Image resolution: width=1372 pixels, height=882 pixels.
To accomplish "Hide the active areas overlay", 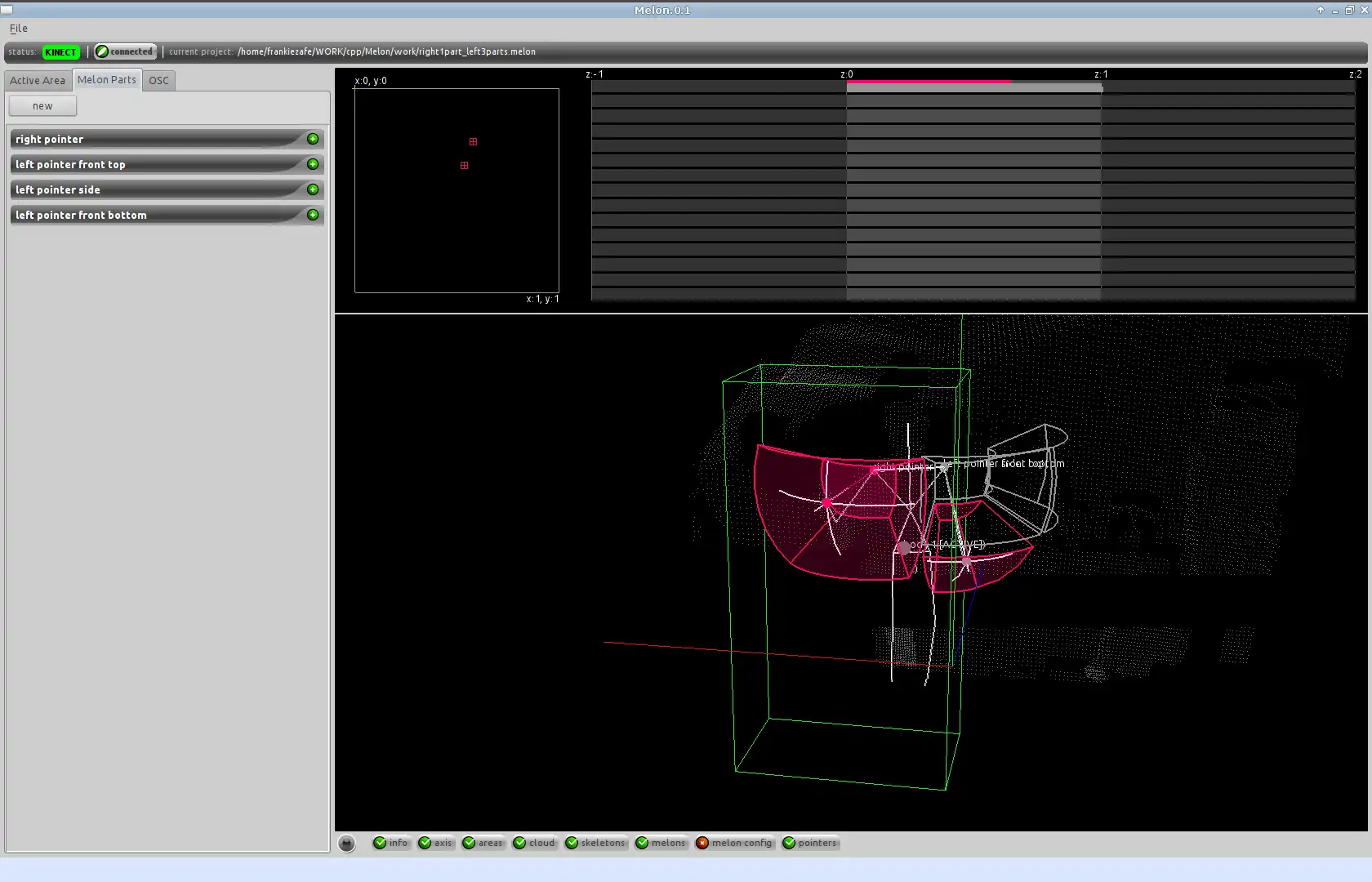I will click(x=483, y=843).
